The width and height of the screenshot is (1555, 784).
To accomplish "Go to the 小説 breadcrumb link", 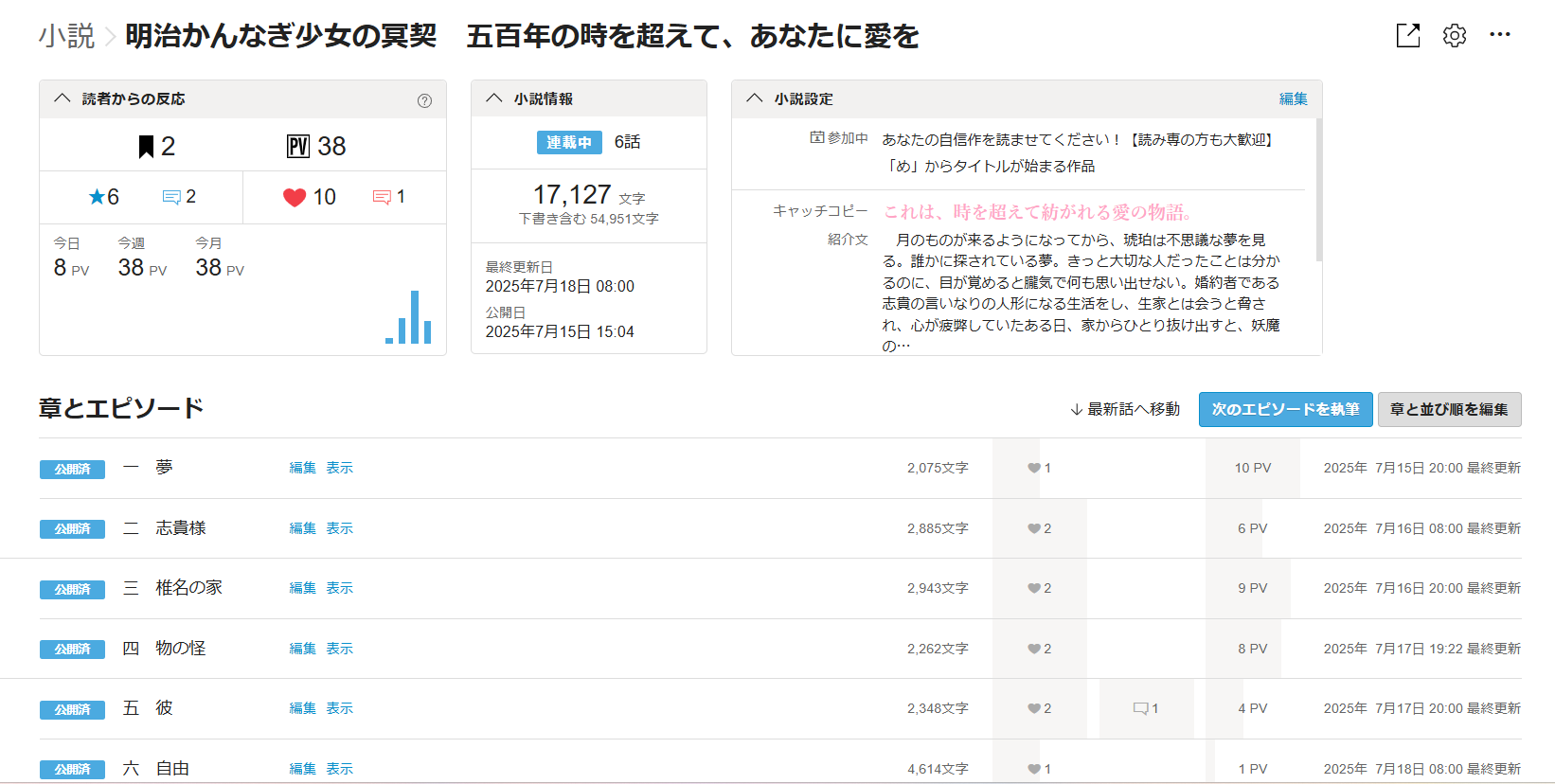I will (x=66, y=36).
